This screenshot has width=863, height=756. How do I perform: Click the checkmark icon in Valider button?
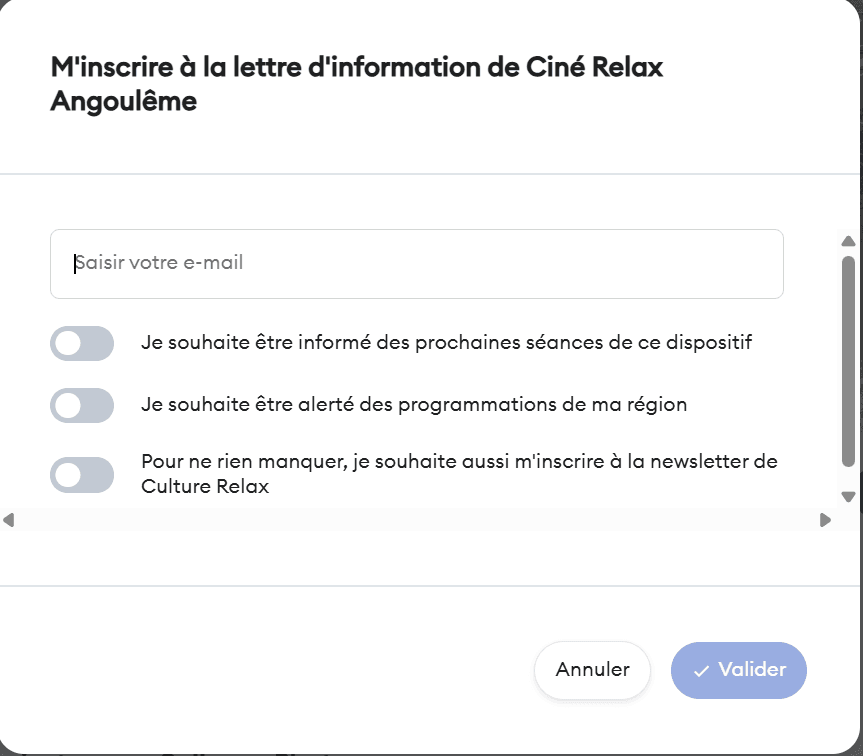pyautogui.click(x=701, y=671)
